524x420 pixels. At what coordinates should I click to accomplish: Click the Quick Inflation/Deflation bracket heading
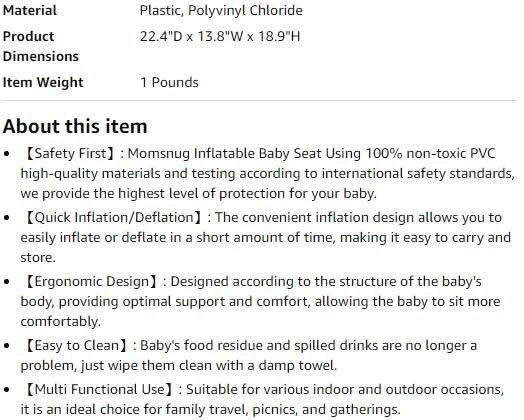(x=114, y=218)
